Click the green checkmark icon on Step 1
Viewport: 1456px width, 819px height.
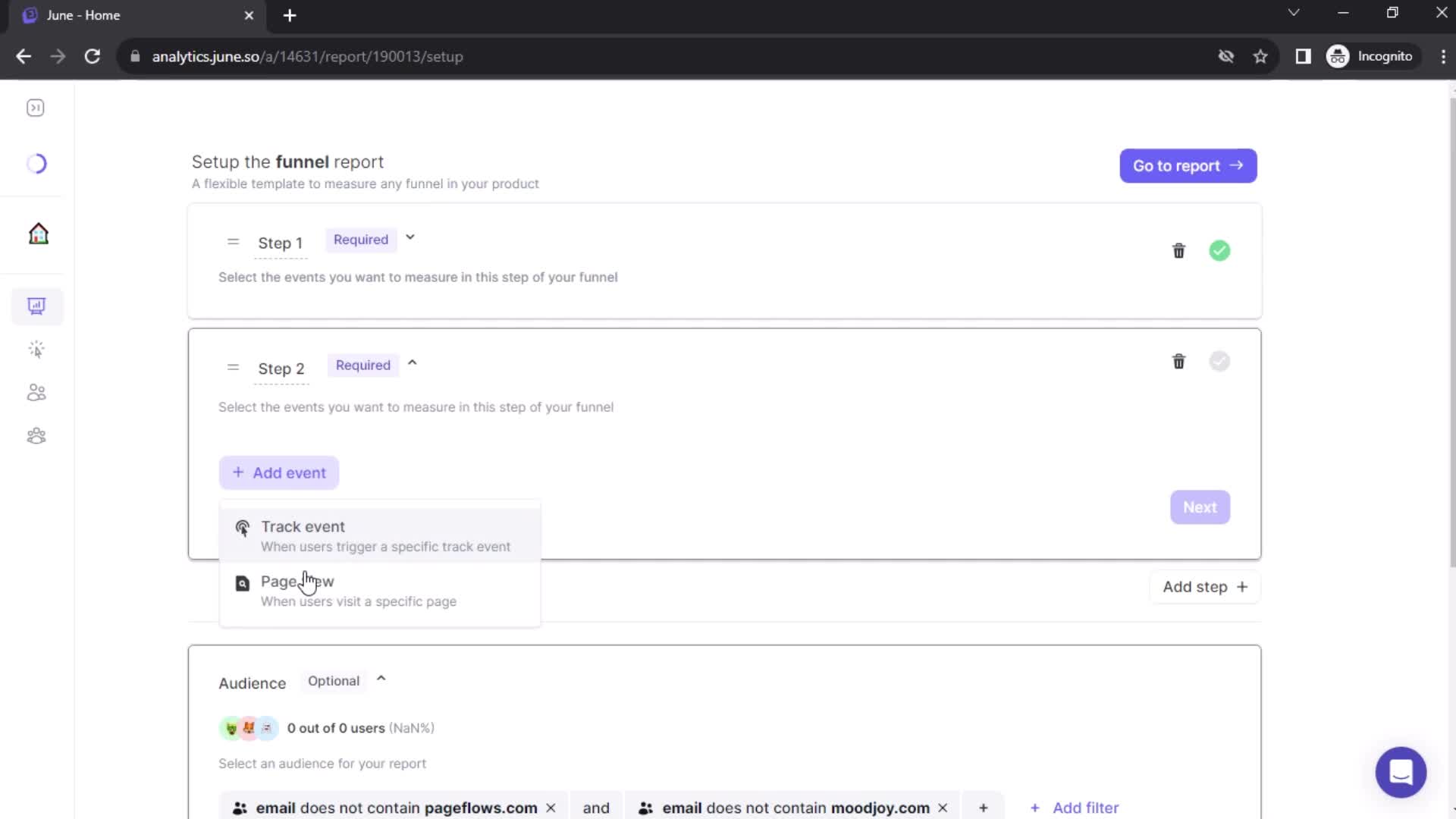[x=1220, y=251]
